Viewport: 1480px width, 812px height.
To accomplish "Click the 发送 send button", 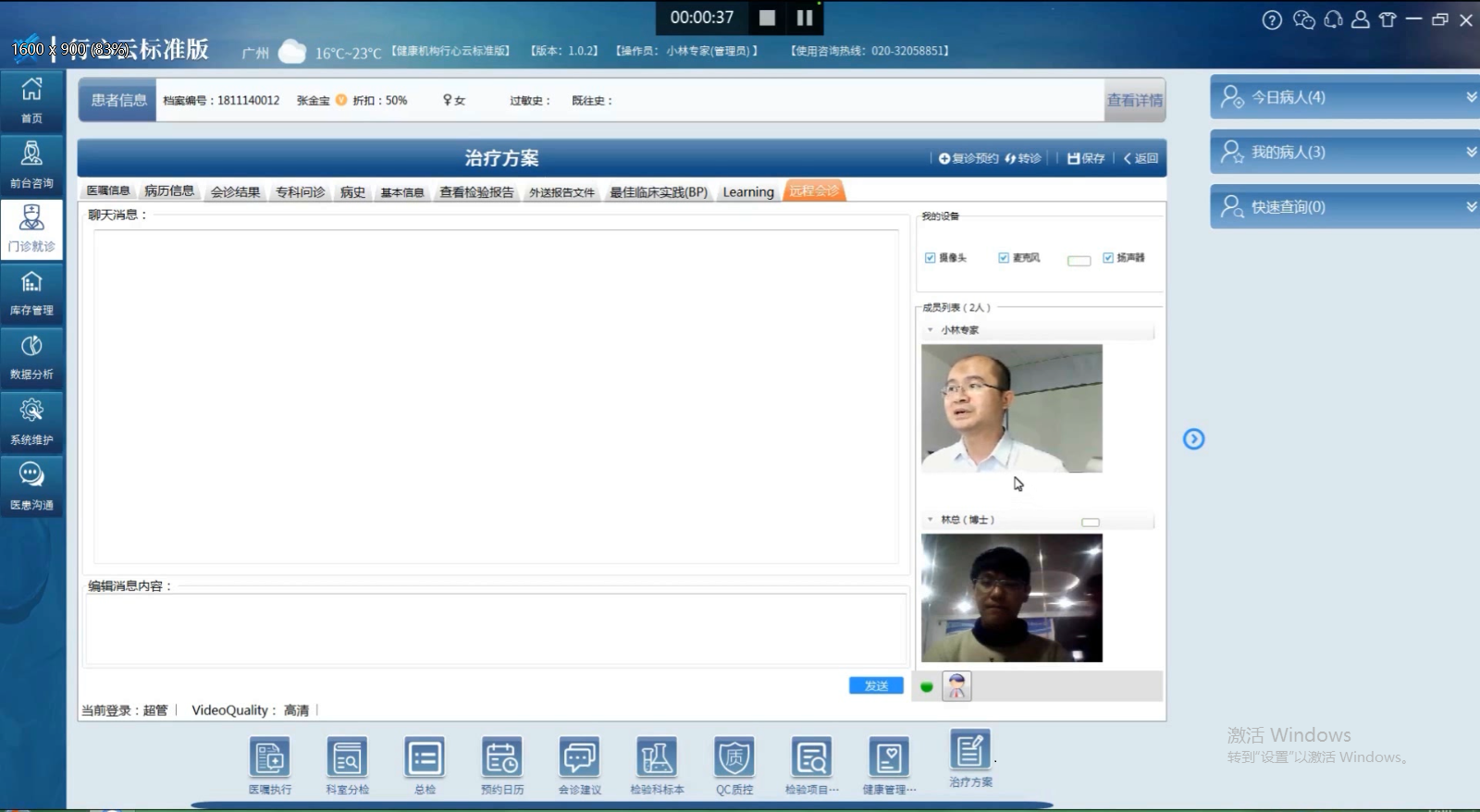I will pyautogui.click(x=876, y=685).
